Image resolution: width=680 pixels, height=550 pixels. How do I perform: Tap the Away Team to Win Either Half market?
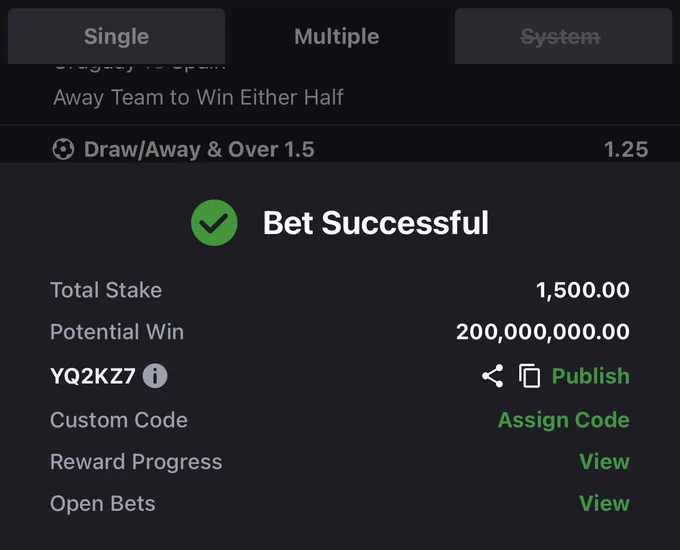(199, 98)
